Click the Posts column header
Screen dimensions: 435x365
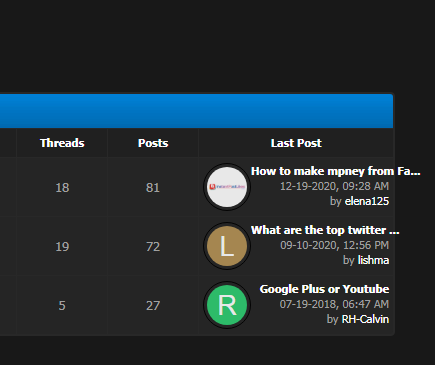coord(153,143)
